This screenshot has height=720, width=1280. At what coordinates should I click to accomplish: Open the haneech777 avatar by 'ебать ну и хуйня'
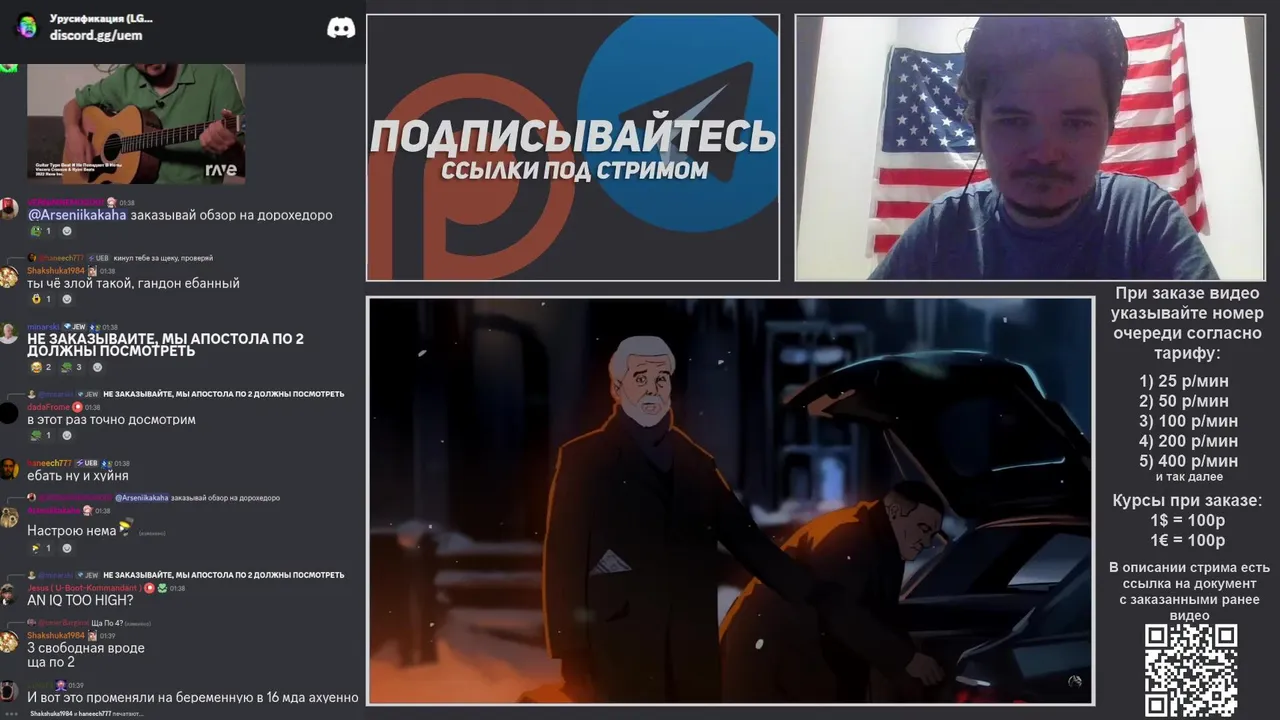(9, 469)
